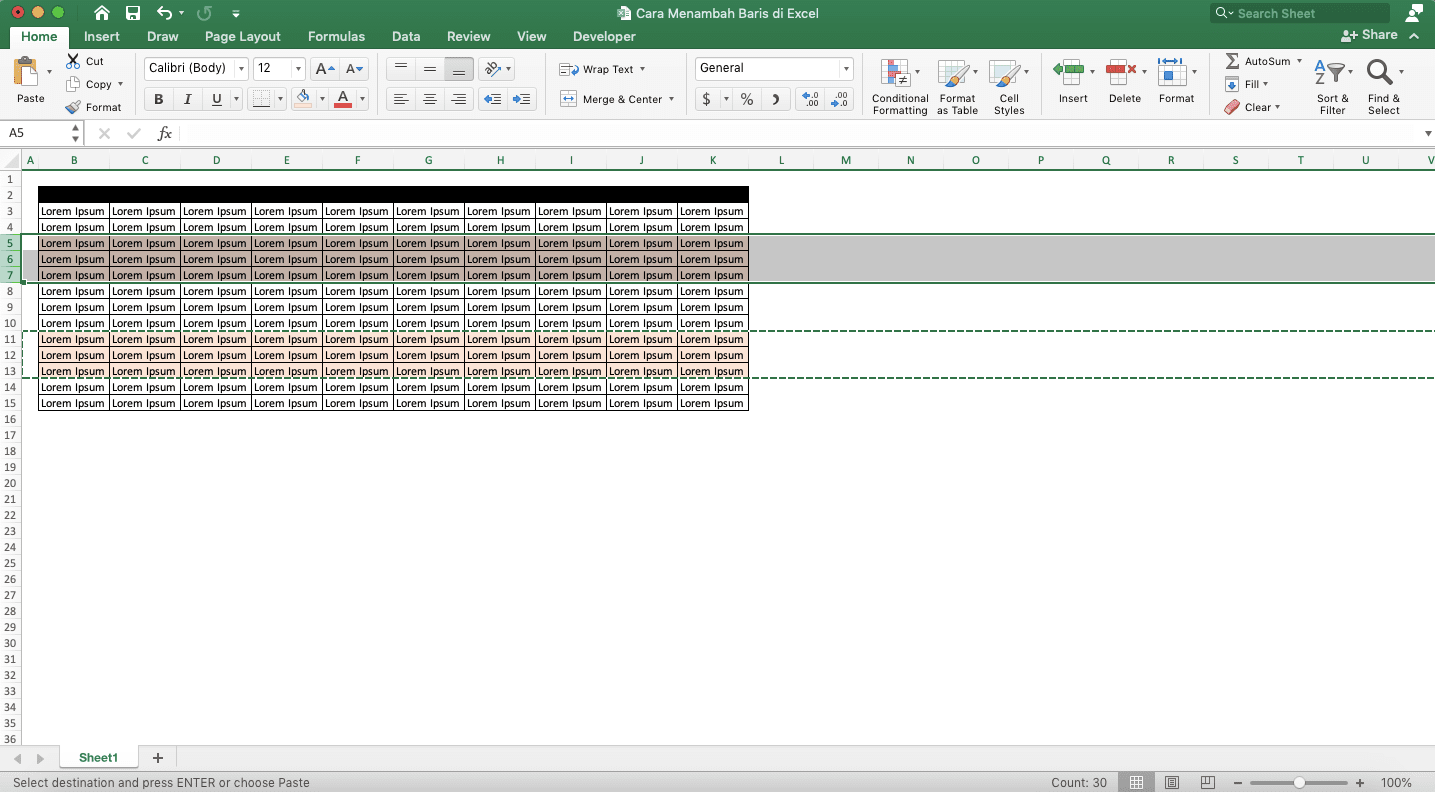Image resolution: width=1435 pixels, height=792 pixels.
Task: Align text left
Action: pos(401,99)
